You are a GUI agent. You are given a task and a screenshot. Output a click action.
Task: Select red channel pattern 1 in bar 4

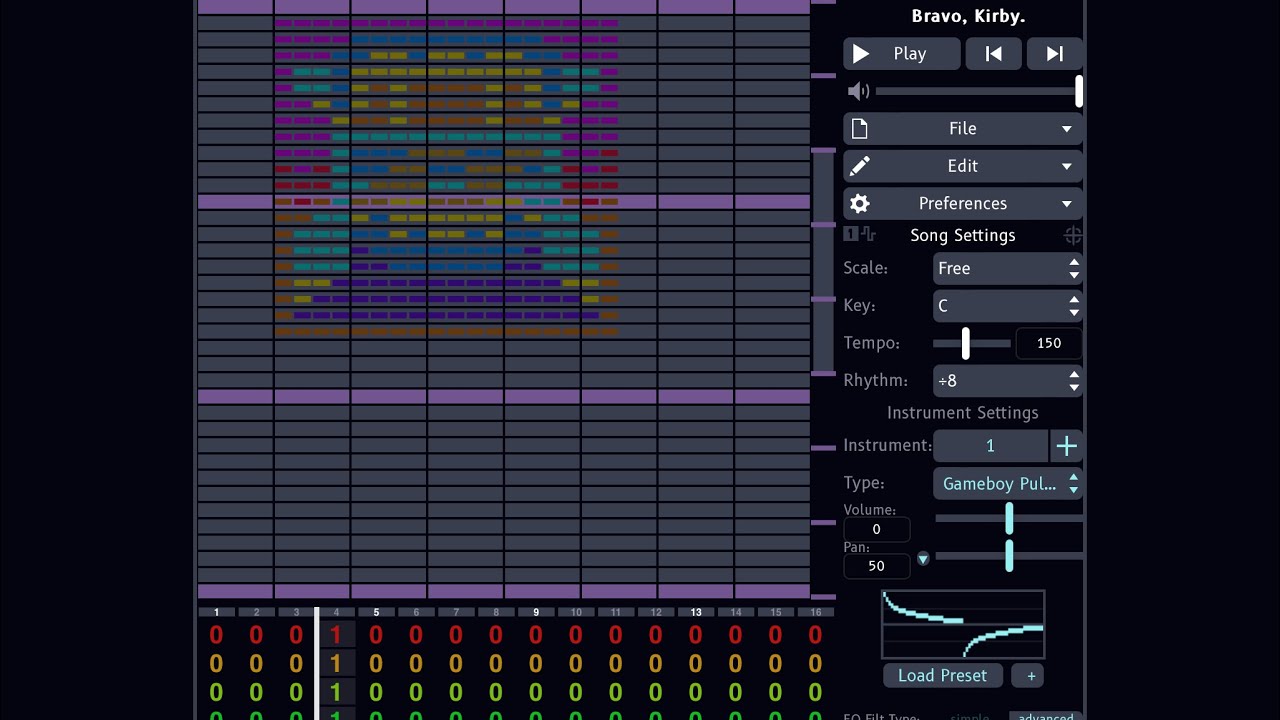[336, 635]
